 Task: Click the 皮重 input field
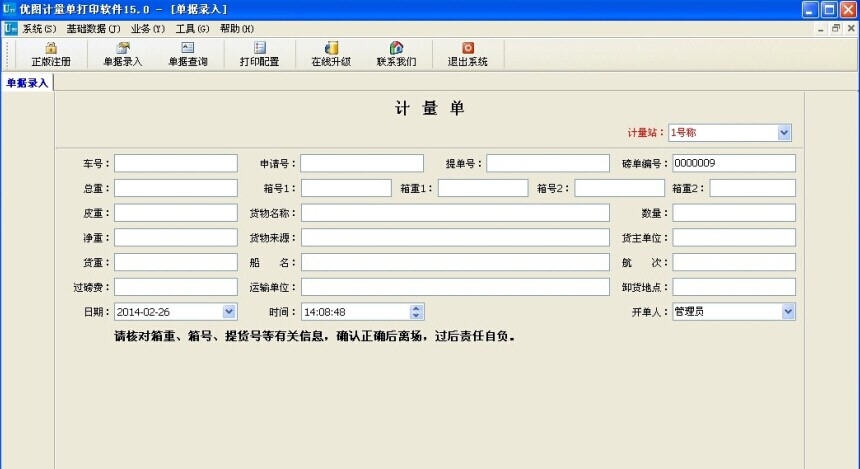click(176, 213)
